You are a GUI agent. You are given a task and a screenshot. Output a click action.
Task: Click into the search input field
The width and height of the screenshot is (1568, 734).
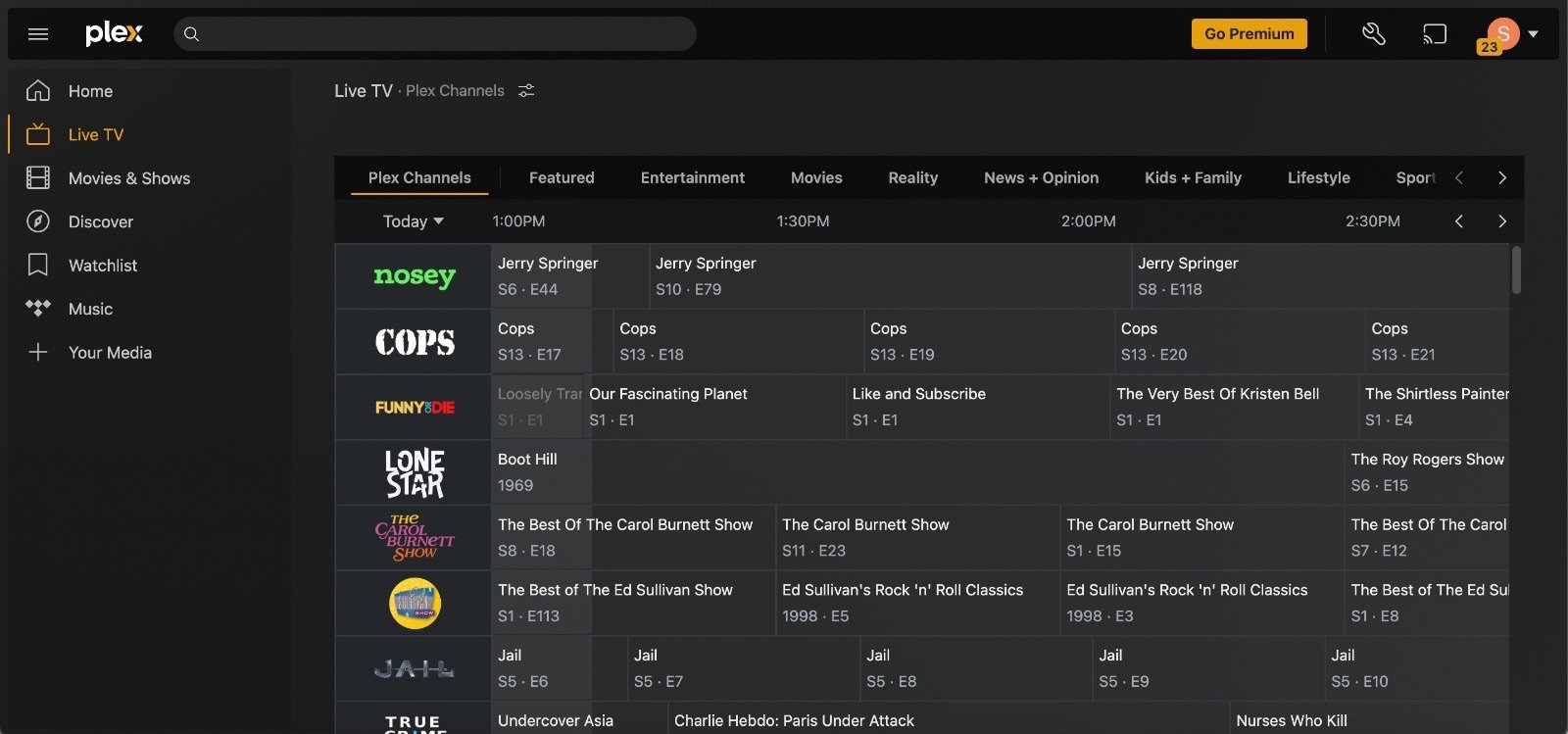pos(435,34)
